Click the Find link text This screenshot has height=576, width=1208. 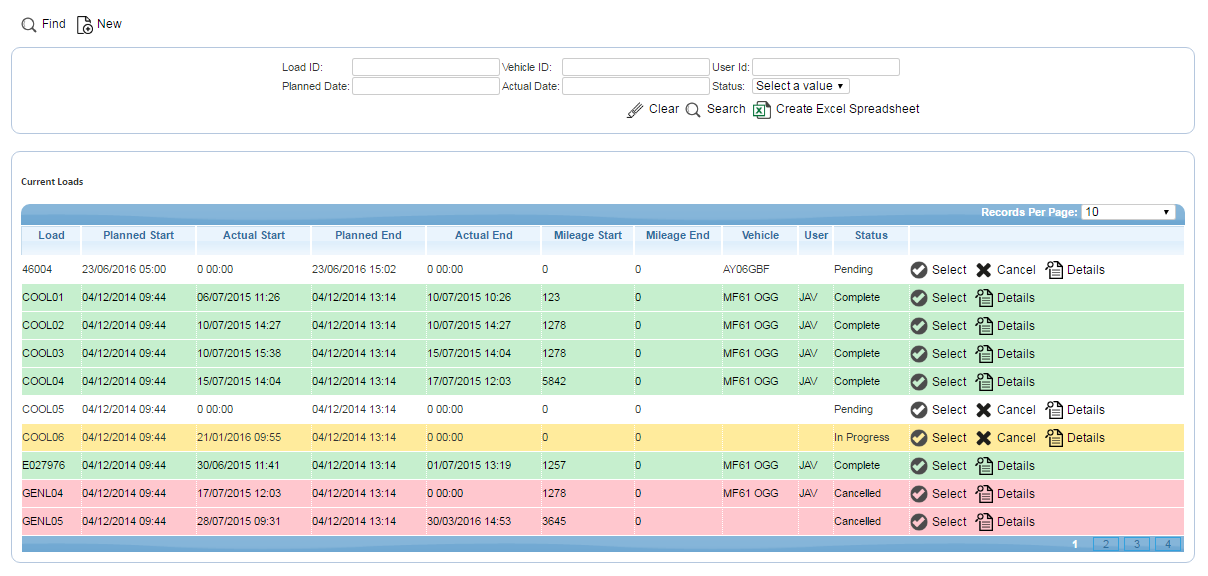click(54, 24)
